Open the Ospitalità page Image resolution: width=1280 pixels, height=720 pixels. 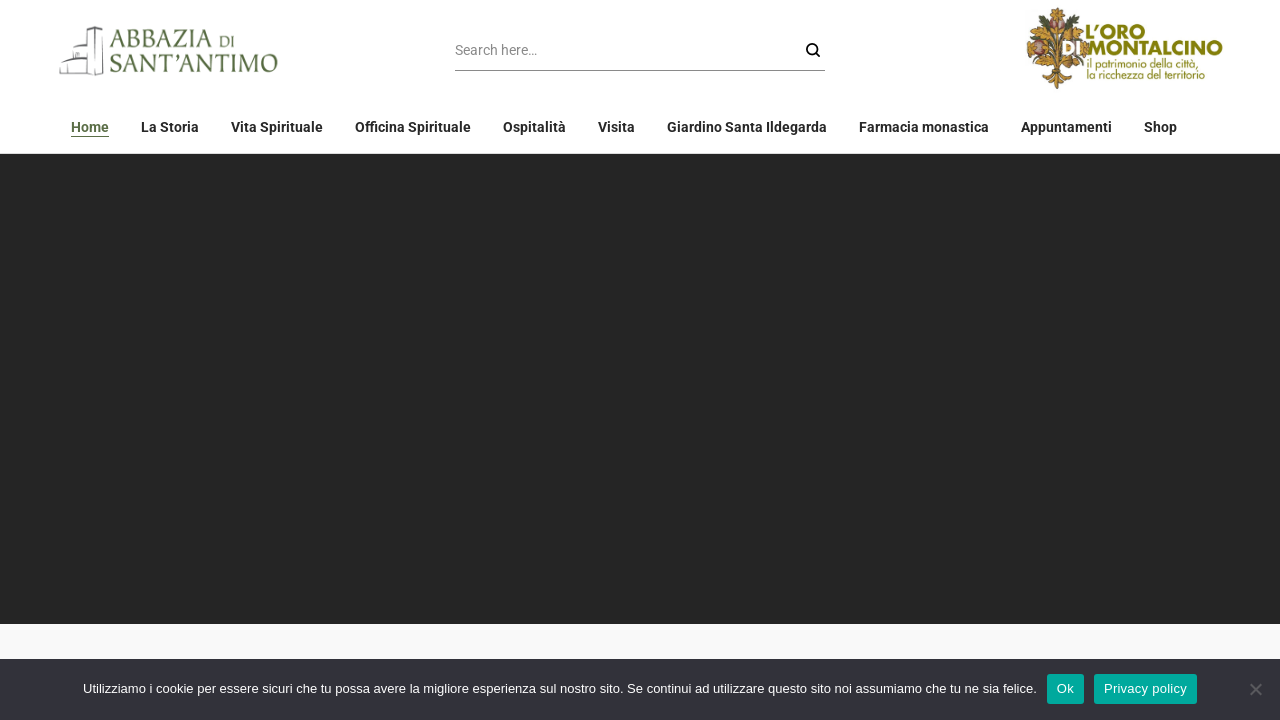pyautogui.click(x=534, y=127)
